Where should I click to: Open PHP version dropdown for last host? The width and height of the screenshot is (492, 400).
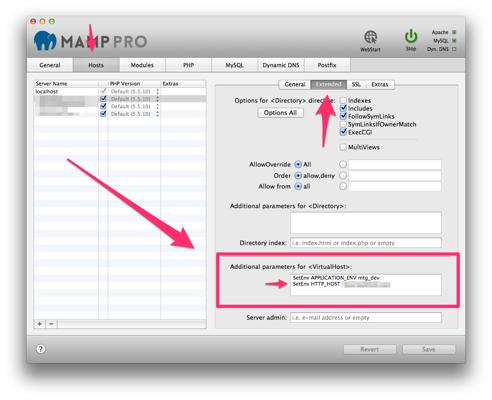pos(157,114)
